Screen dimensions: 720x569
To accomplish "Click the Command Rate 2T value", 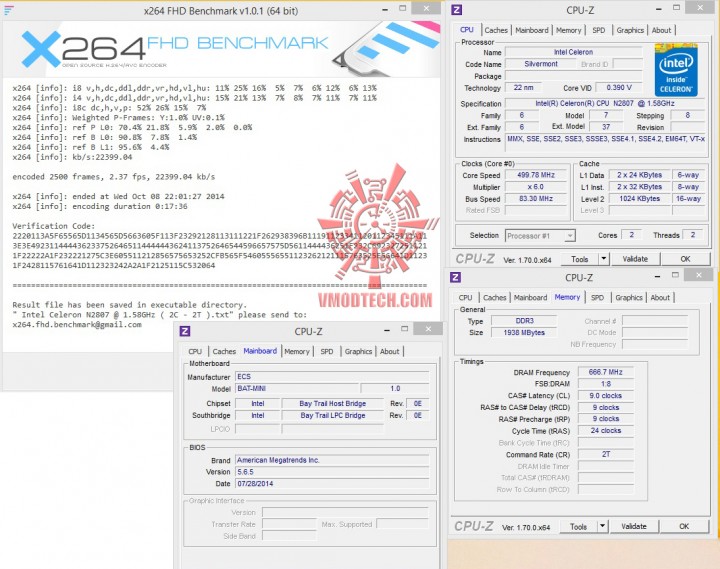I will (x=606, y=454).
